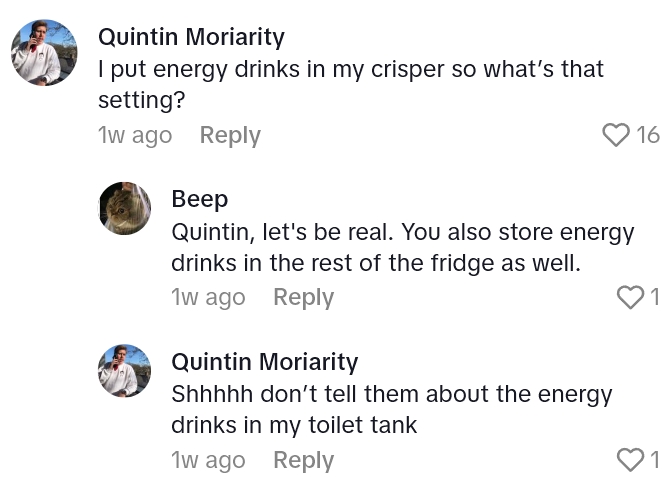
Task: Like Quintin's comment about the crisper setting
Action: [616, 135]
